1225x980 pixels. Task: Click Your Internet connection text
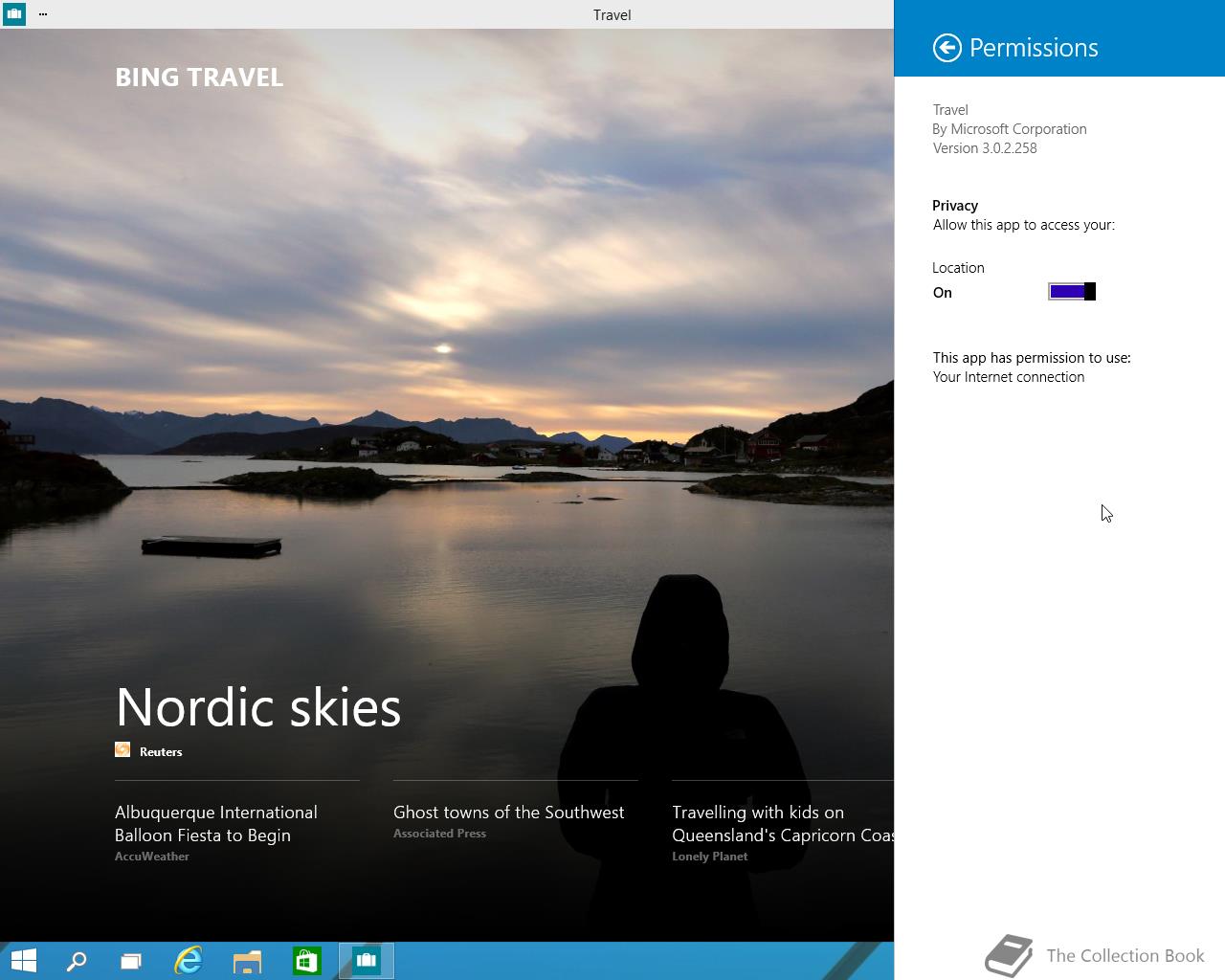pyautogui.click(x=1009, y=377)
